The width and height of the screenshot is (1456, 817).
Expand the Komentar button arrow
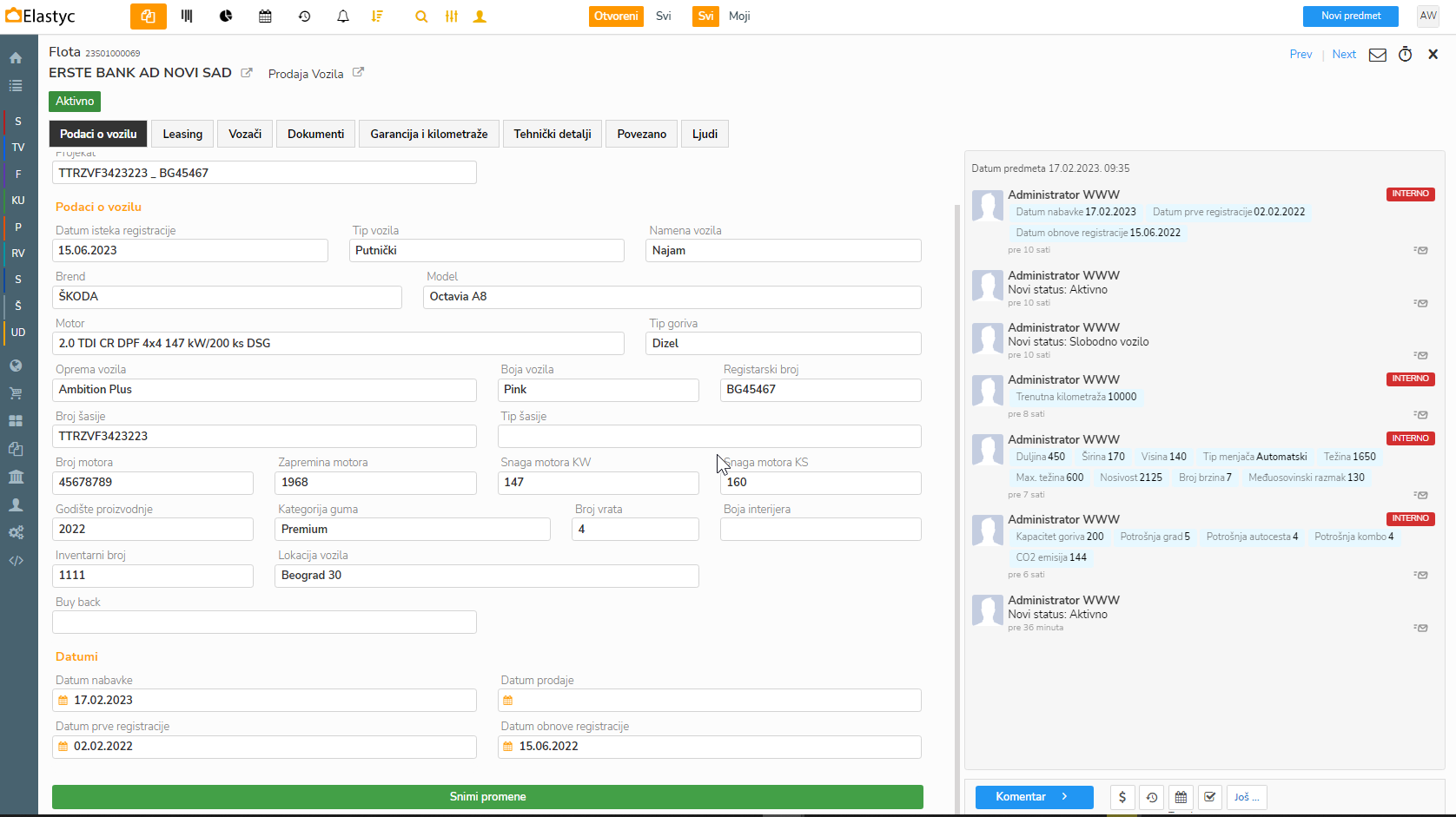[1065, 797]
